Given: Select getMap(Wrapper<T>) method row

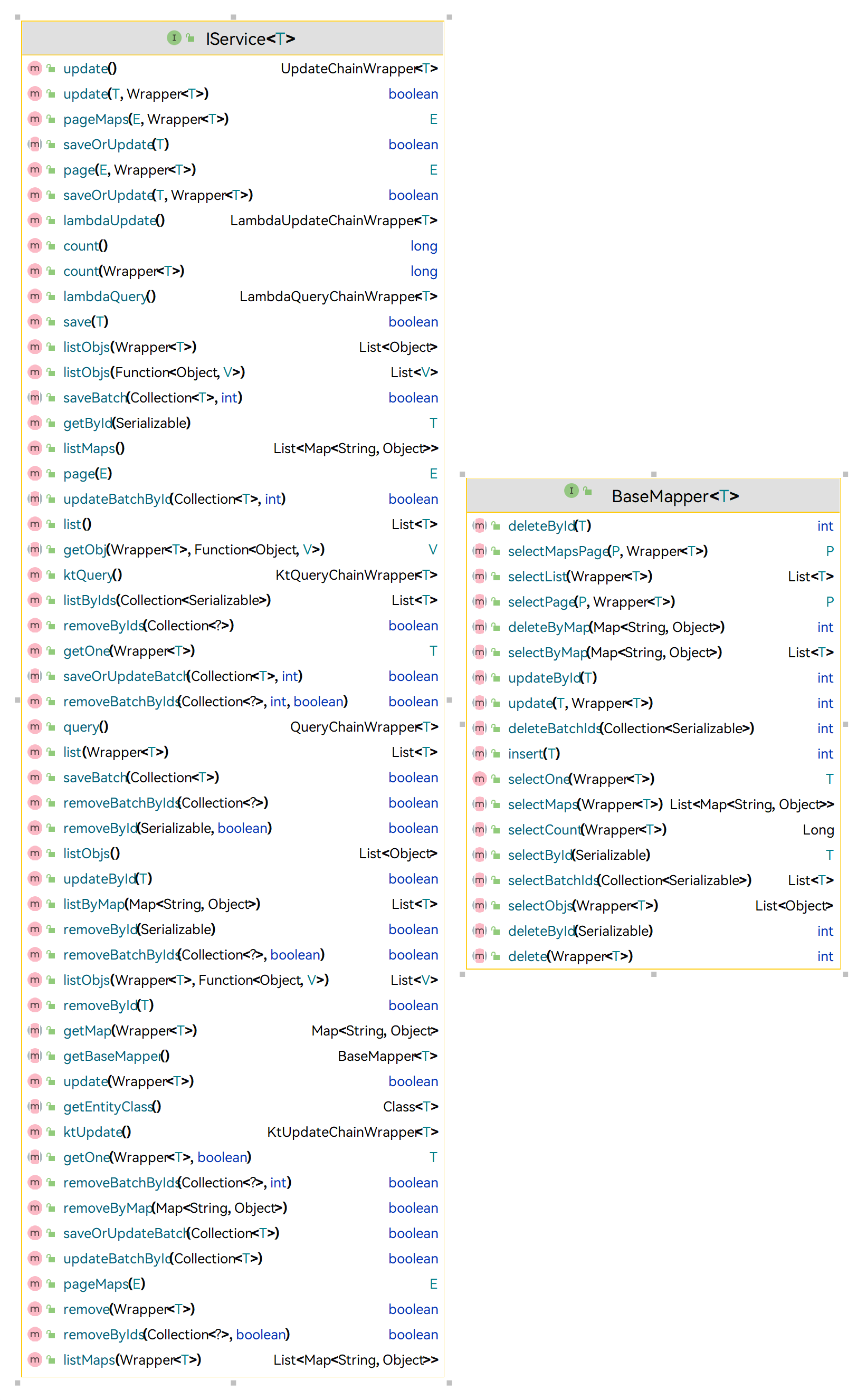Looking at the screenshot, I should pyautogui.click(x=232, y=1031).
